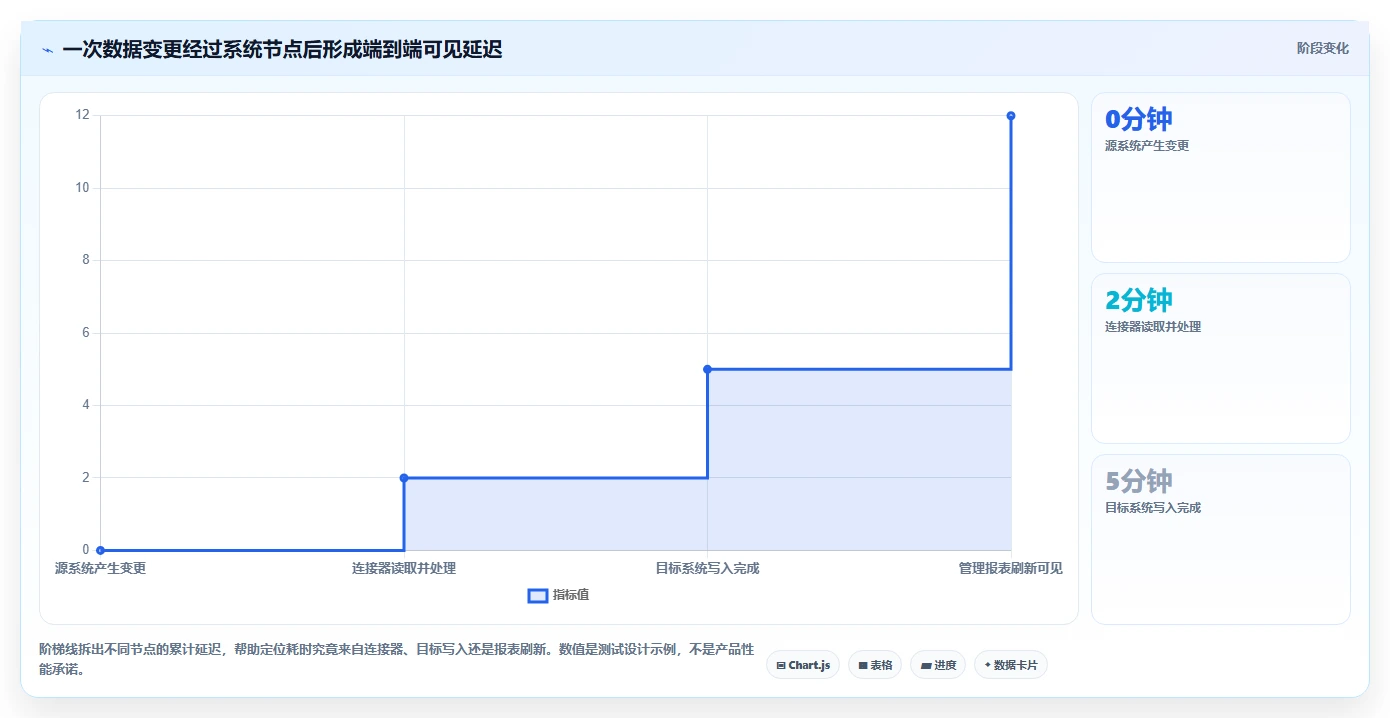Click the 连接器读取并处理 x-axis label
Screen dimensions: 1390x718
[404, 568]
